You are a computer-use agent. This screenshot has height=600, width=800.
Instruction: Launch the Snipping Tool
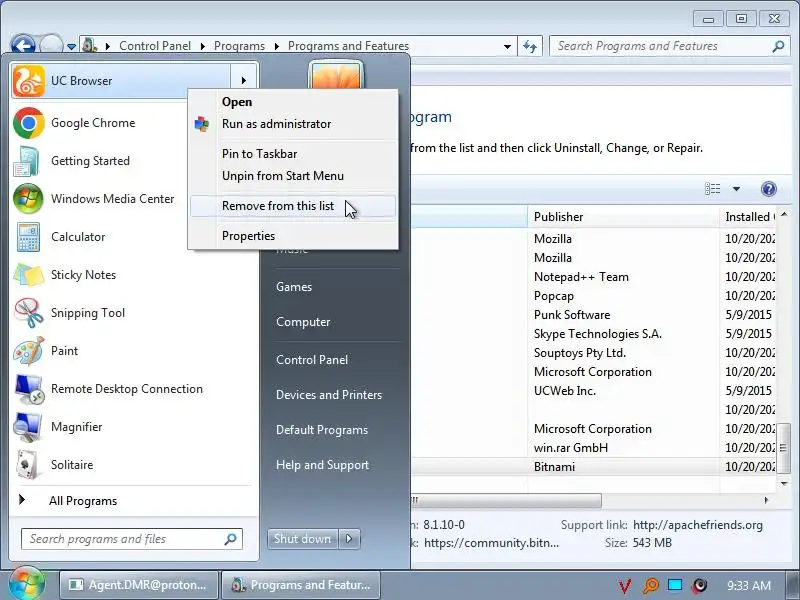[x=88, y=313]
